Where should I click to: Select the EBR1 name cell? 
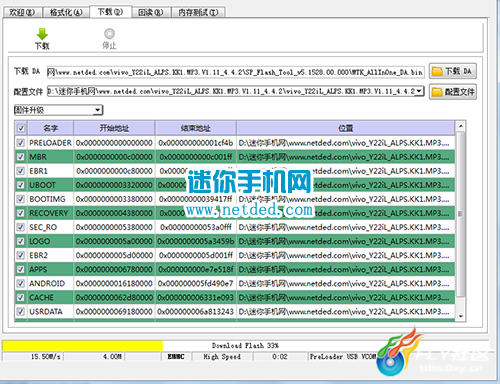[50, 171]
